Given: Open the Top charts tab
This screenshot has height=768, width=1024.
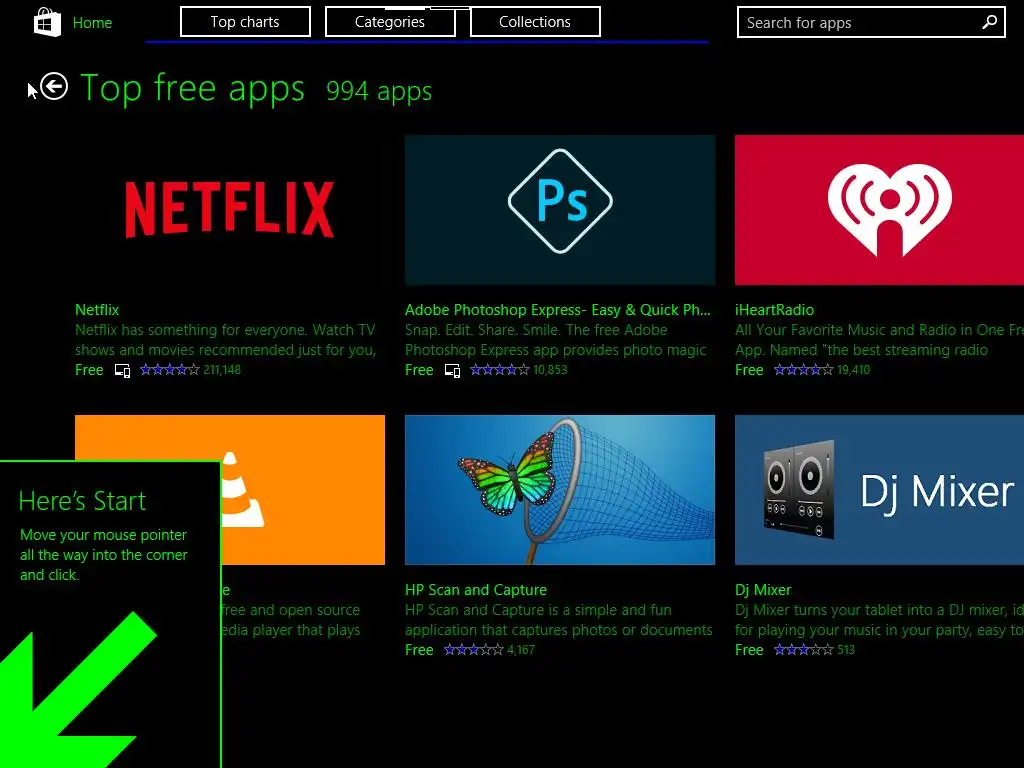Looking at the screenshot, I should click(245, 22).
